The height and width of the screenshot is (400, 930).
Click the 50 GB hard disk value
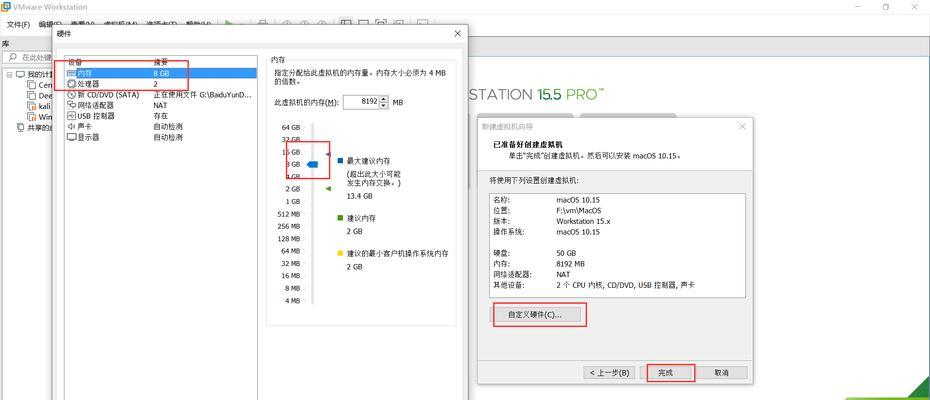click(x=566, y=253)
